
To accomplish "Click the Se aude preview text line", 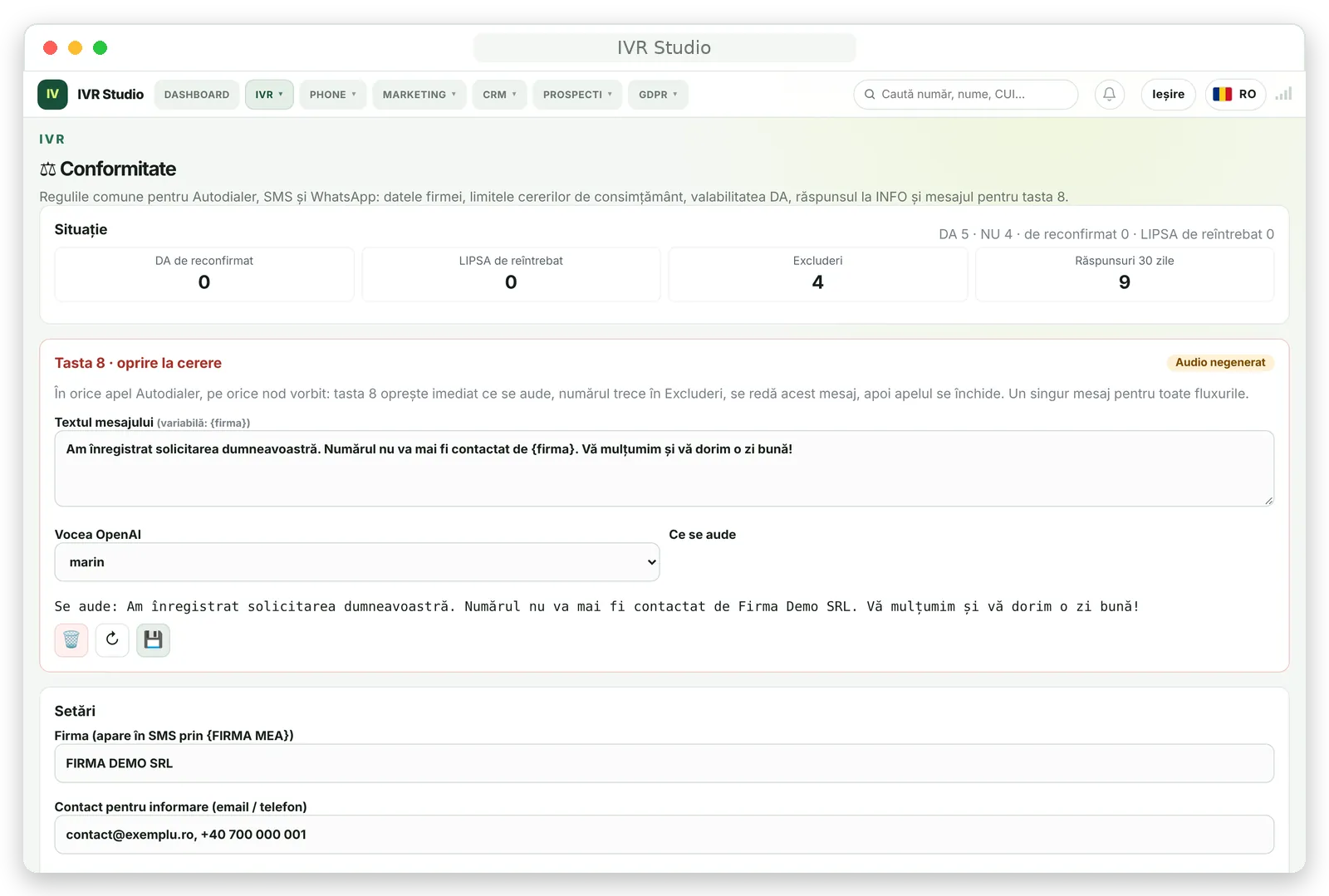I will [597, 607].
